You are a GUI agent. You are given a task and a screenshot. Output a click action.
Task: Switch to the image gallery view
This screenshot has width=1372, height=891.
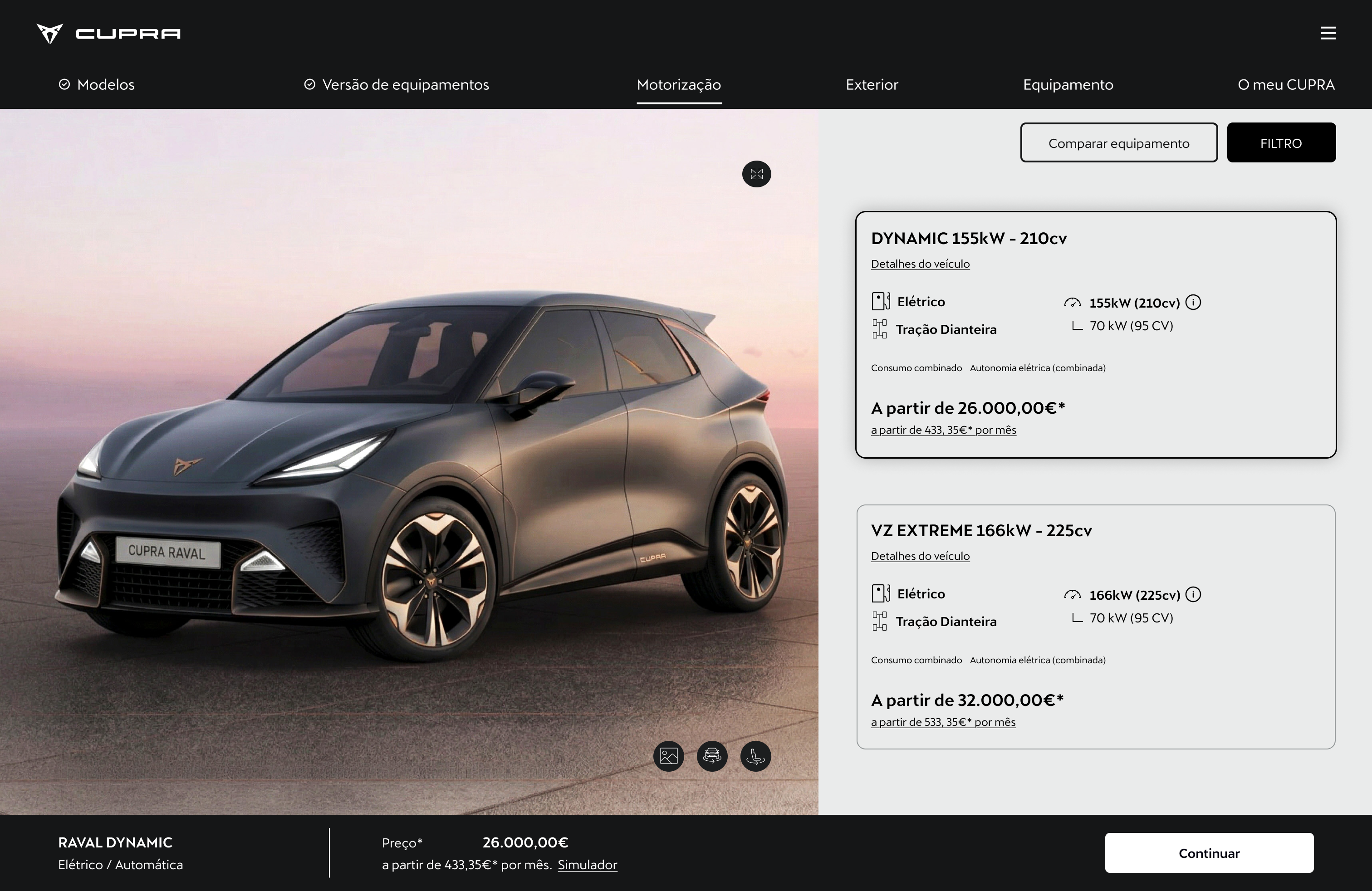[669, 755]
